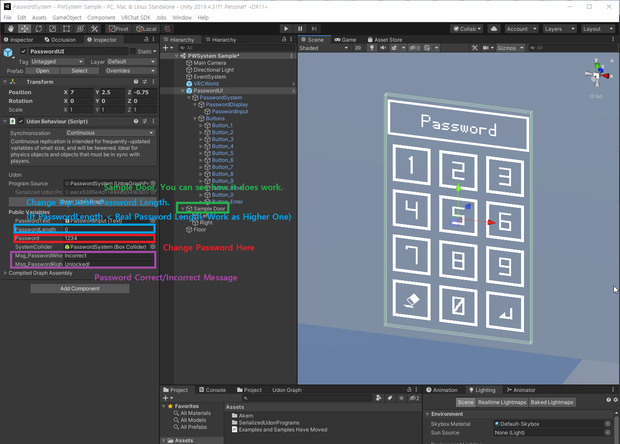Viewport: 620px width, 444px height.
Task: Open the Layers dropdown
Action: [559, 29]
